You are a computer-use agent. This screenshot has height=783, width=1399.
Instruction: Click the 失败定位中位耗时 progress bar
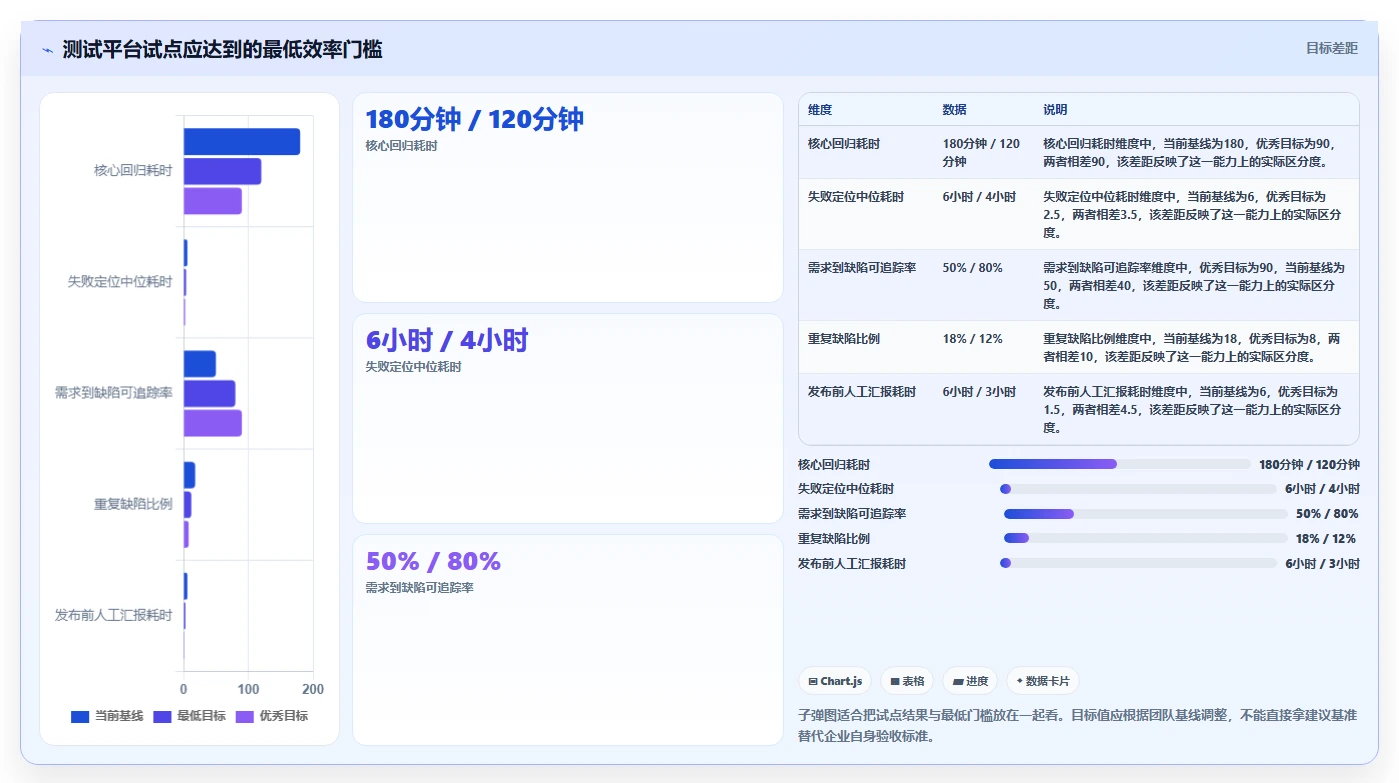coord(1138,489)
